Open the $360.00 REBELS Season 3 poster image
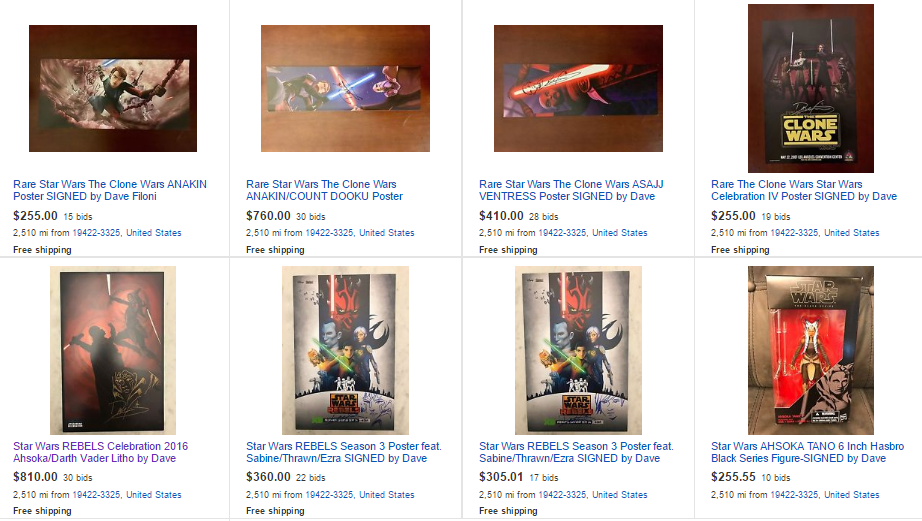922x521 pixels. pos(345,350)
